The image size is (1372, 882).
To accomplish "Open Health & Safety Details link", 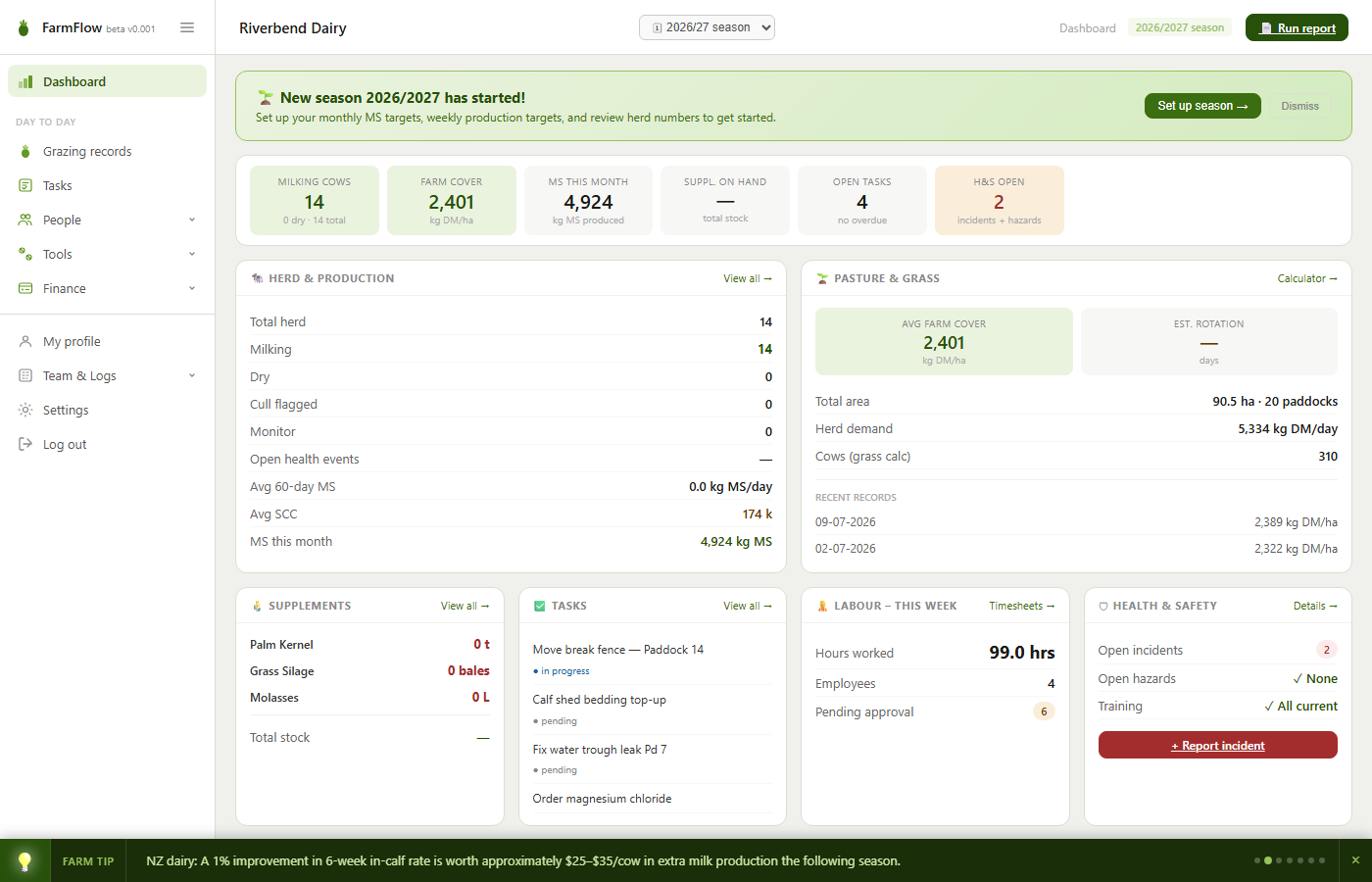I will [x=1315, y=606].
